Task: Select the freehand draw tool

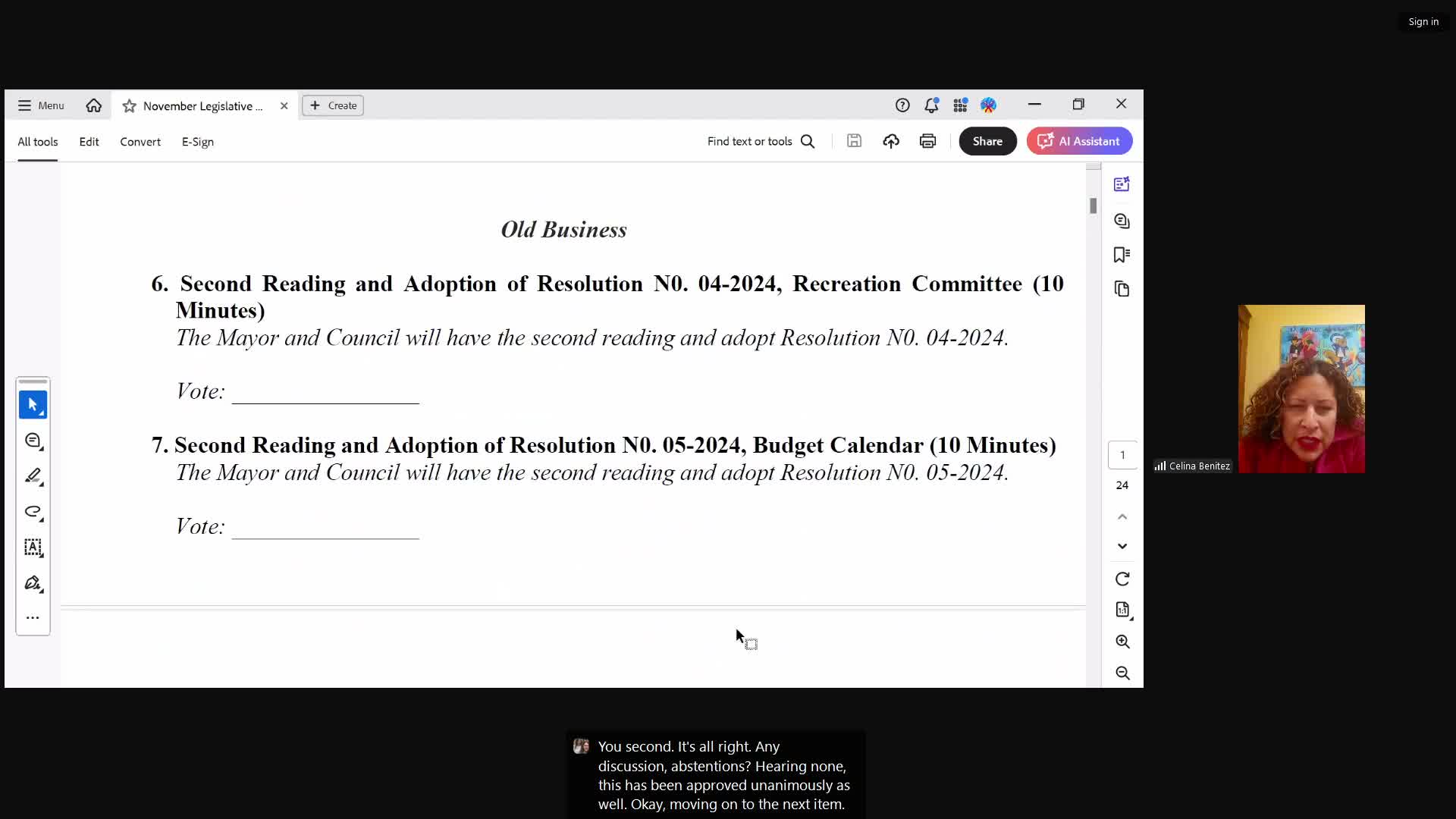Action: [x=33, y=512]
